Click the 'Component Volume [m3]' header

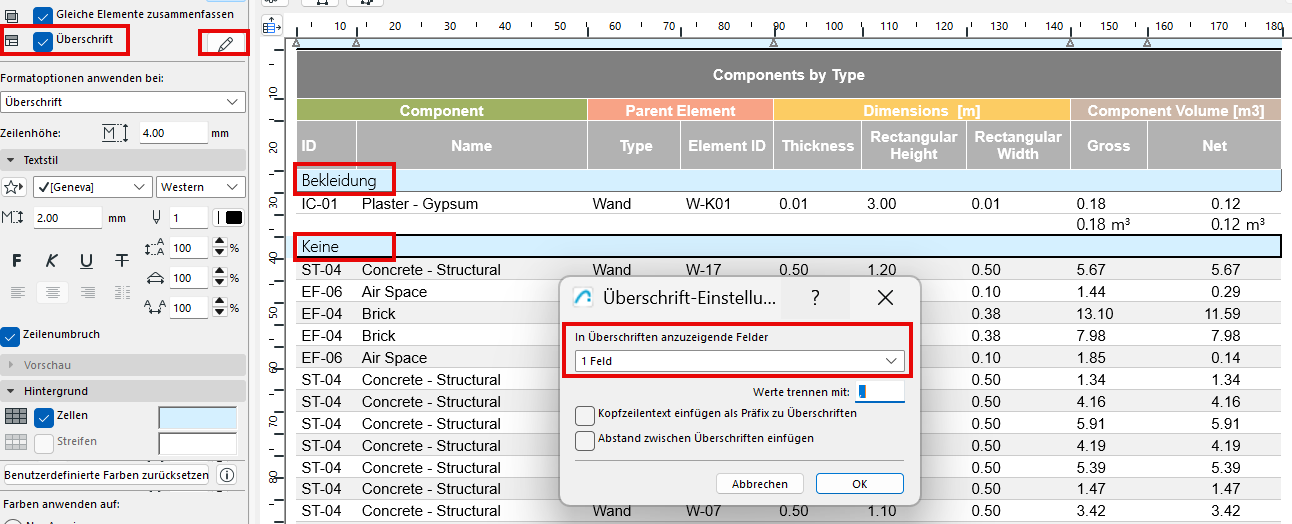[x=1176, y=111]
